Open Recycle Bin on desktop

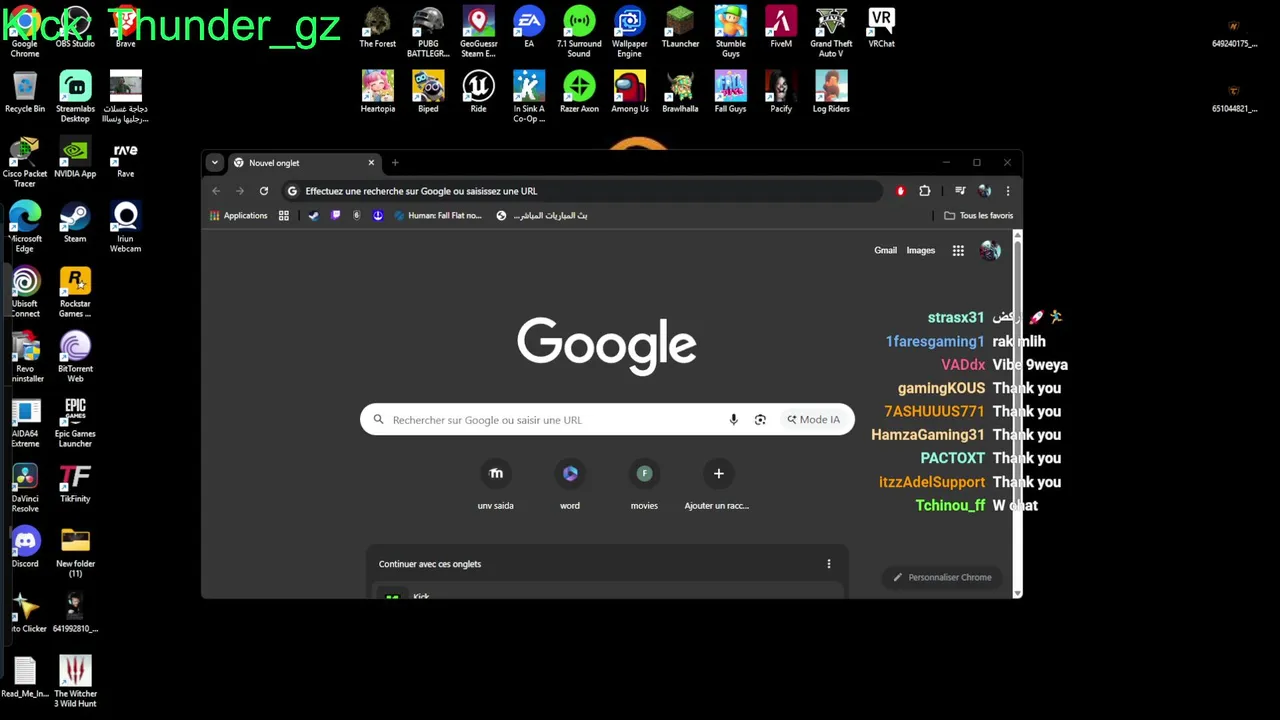25,93
